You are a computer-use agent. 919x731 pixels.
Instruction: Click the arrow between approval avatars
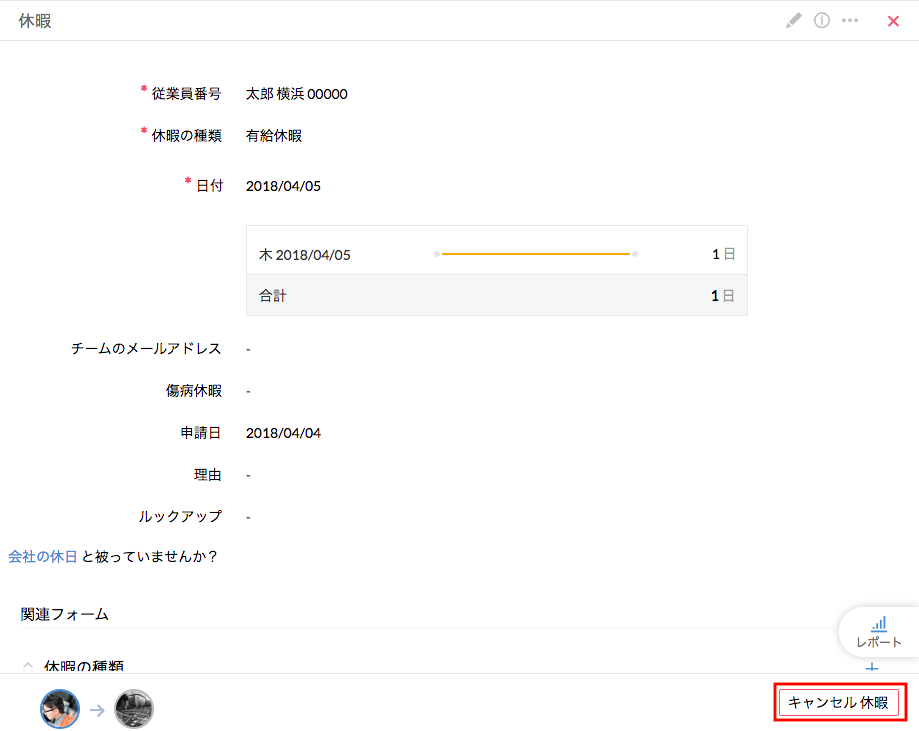pyautogui.click(x=97, y=710)
